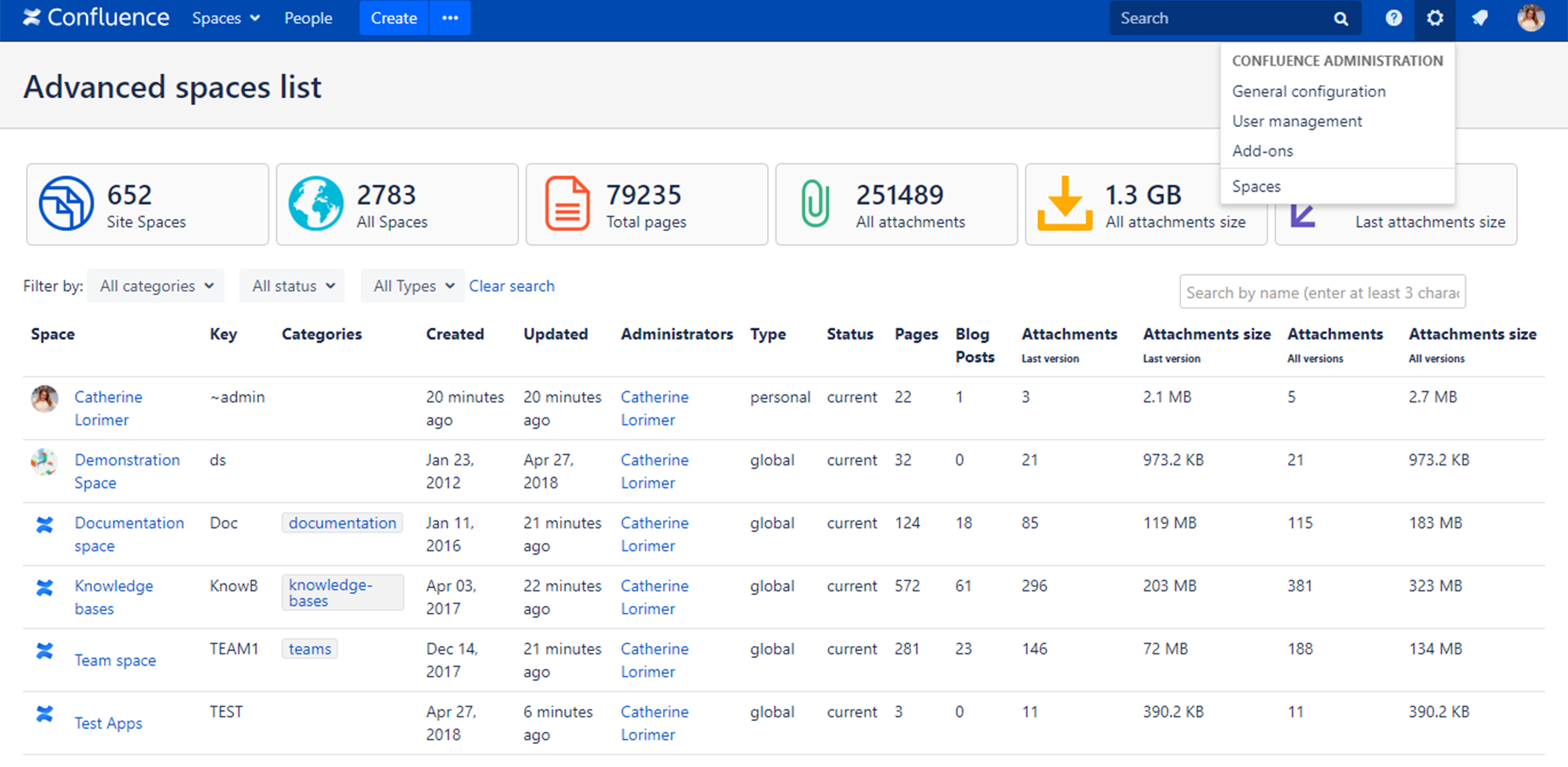Click the personal type cell
This screenshot has width=1568, height=767.
(780, 397)
